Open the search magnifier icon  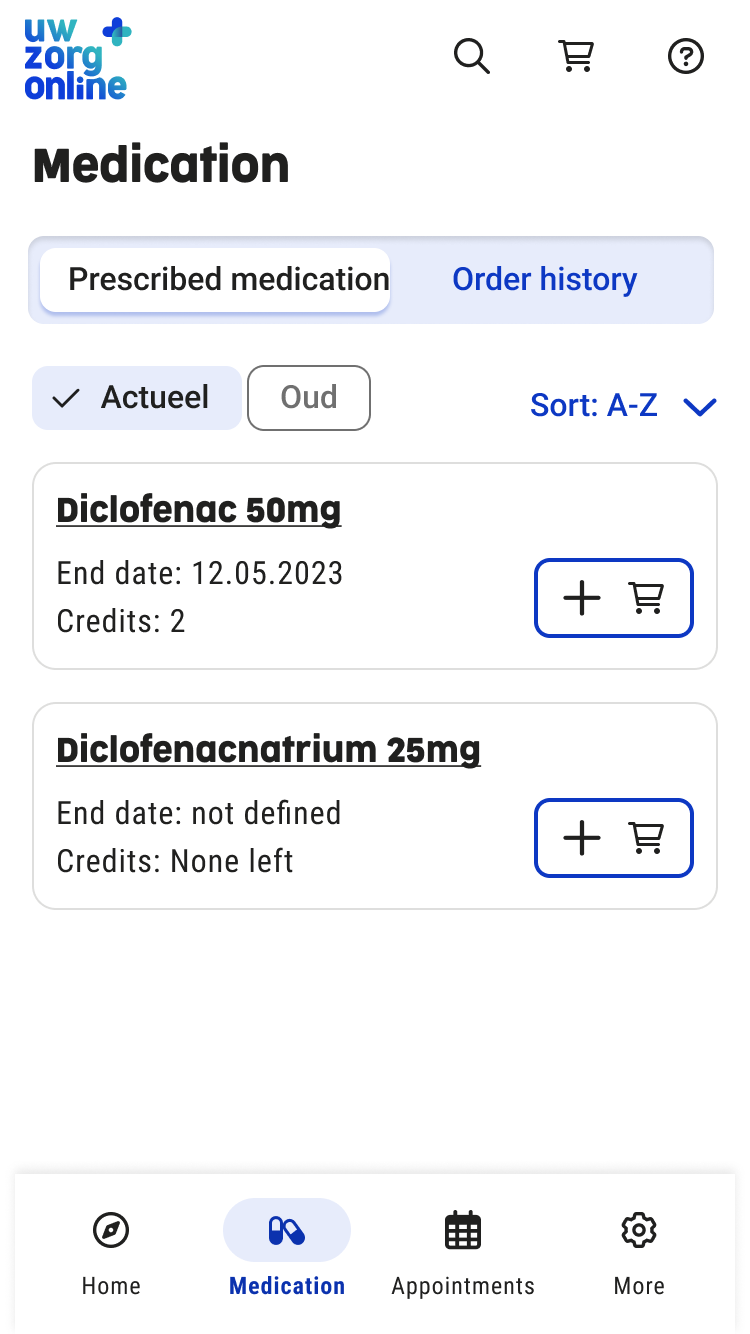point(471,56)
